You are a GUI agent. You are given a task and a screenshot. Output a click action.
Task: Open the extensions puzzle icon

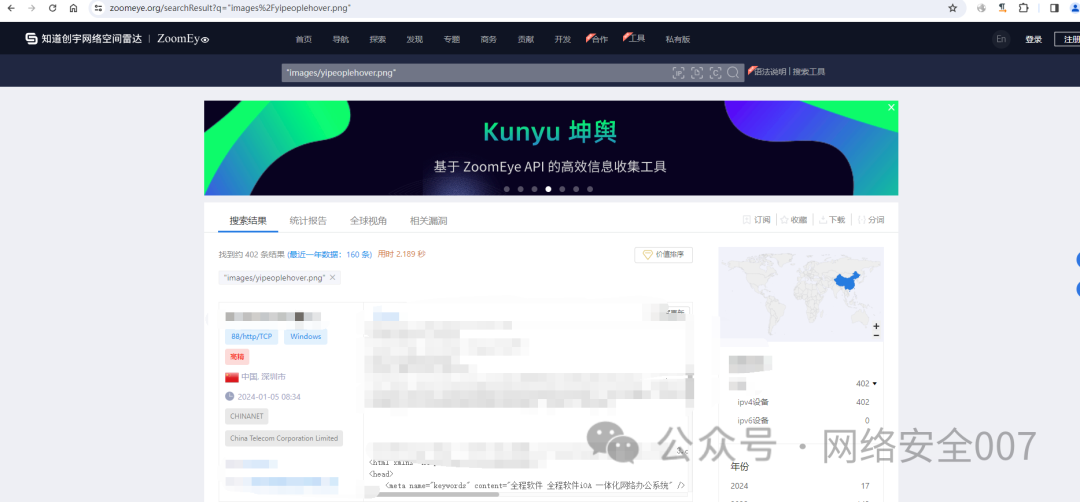coord(1024,8)
